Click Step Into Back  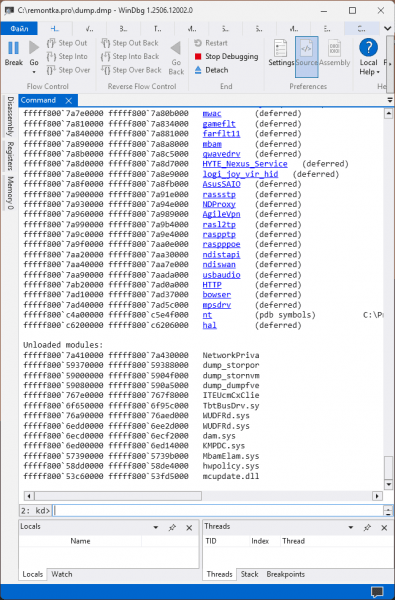(x=130, y=57)
